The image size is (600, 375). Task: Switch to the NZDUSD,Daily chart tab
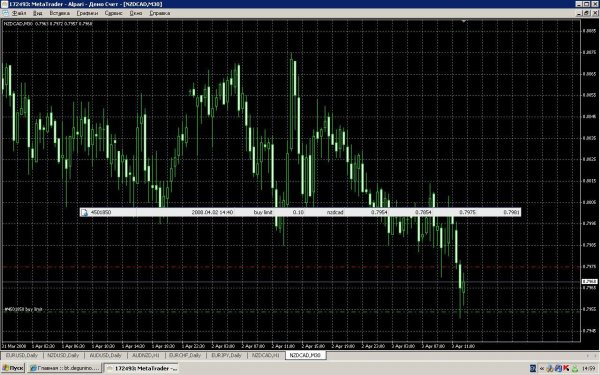tap(63, 355)
